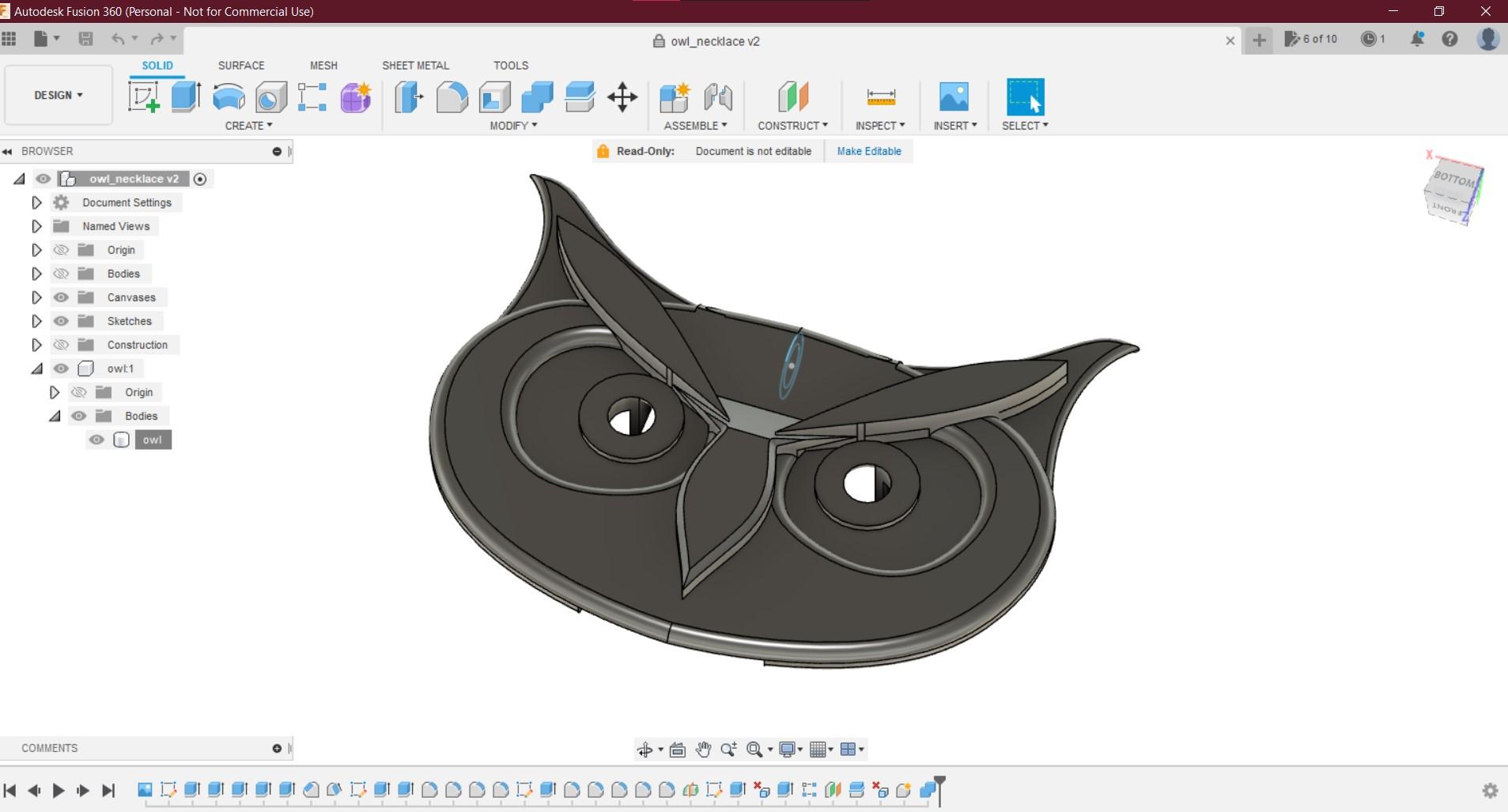Image resolution: width=1508 pixels, height=812 pixels.
Task: Open the Display Settings dropdown
Action: [790, 748]
